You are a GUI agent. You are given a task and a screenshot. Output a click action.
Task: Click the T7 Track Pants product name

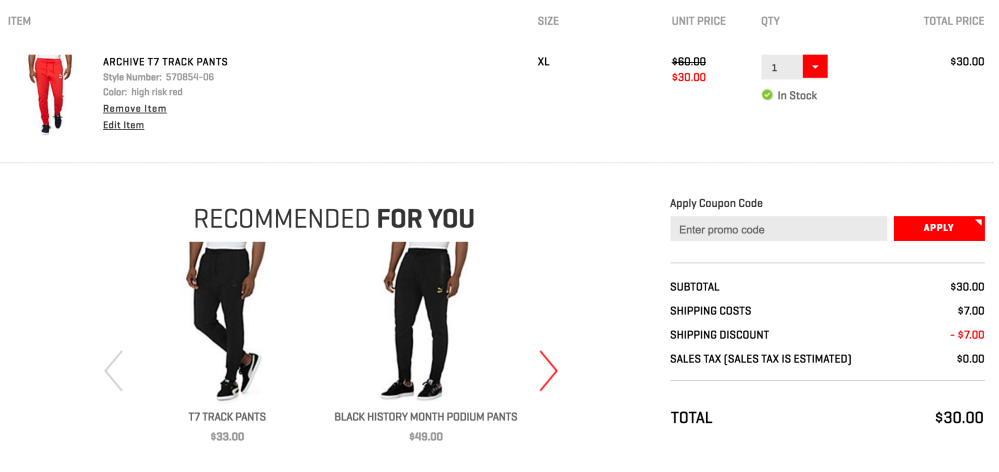pyautogui.click(x=227, y=417)
